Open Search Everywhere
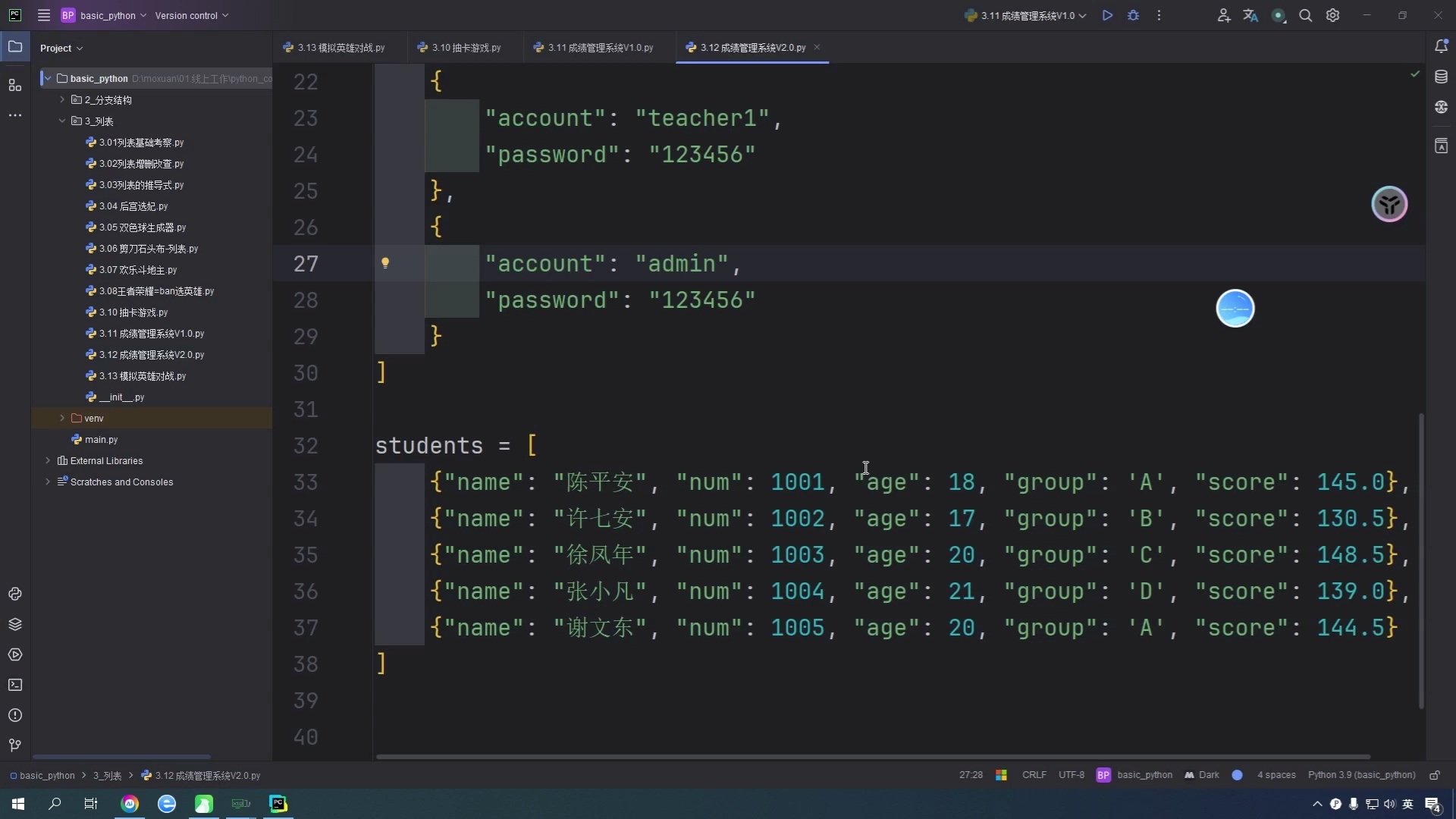 click(x=1306, y=15)
